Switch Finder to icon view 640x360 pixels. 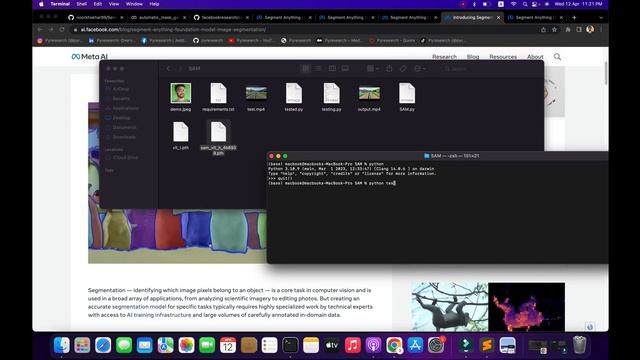305,69
